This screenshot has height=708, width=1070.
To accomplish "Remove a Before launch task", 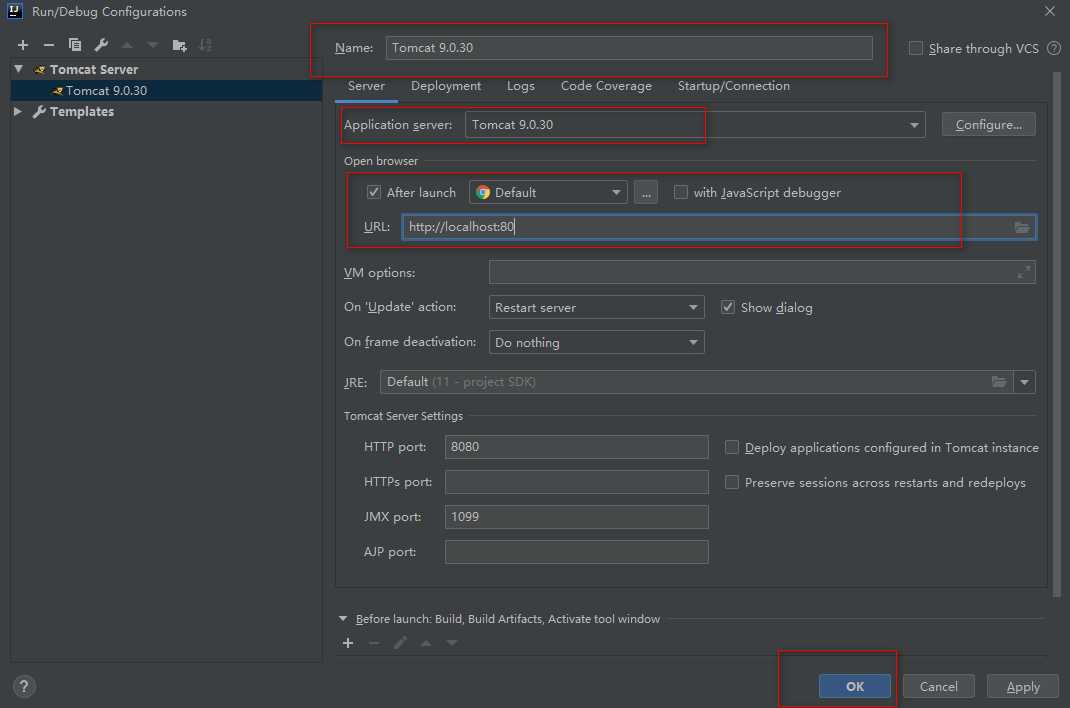I will coord(374,643).
